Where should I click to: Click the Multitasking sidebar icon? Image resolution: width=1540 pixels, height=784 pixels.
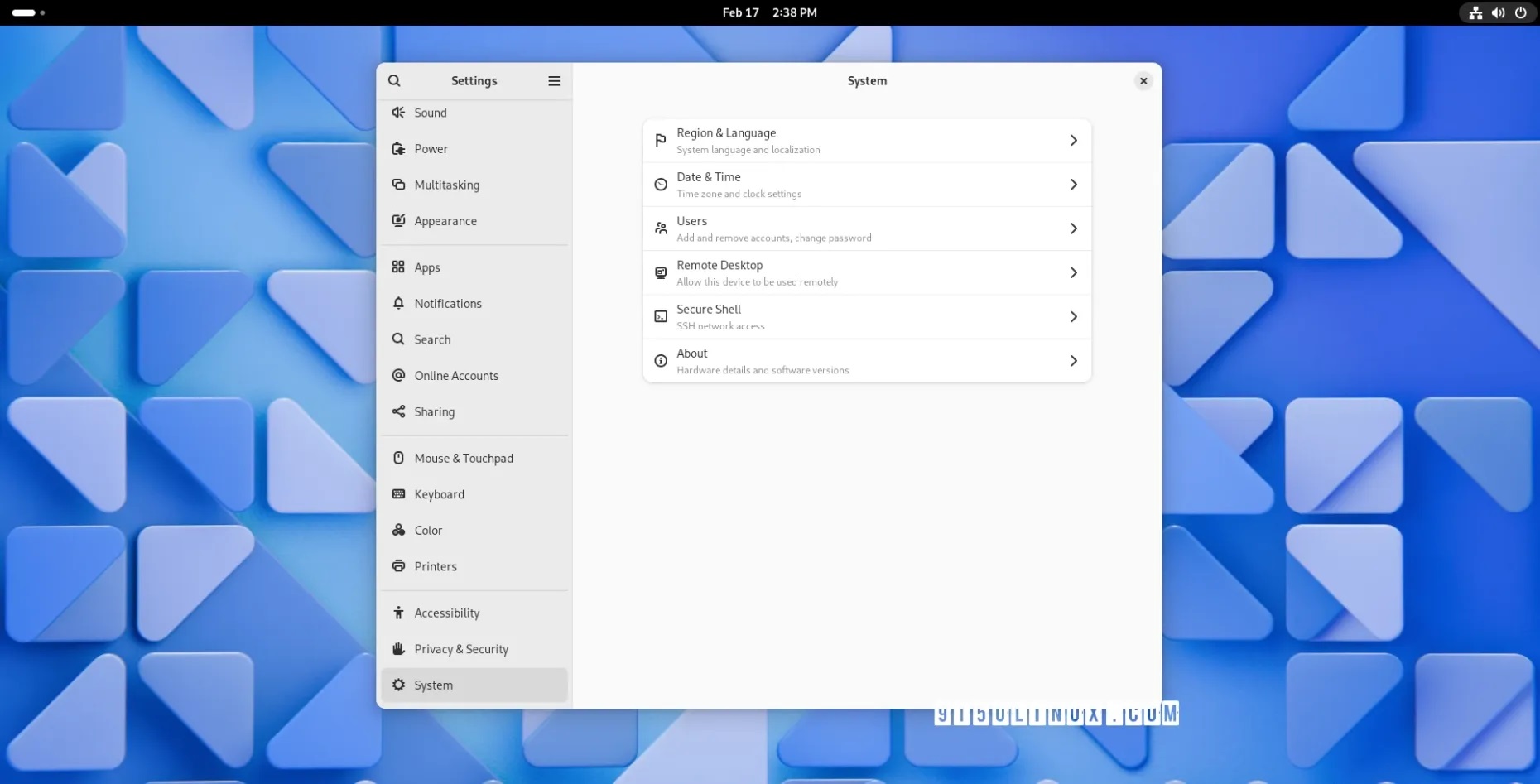(398, 185)
